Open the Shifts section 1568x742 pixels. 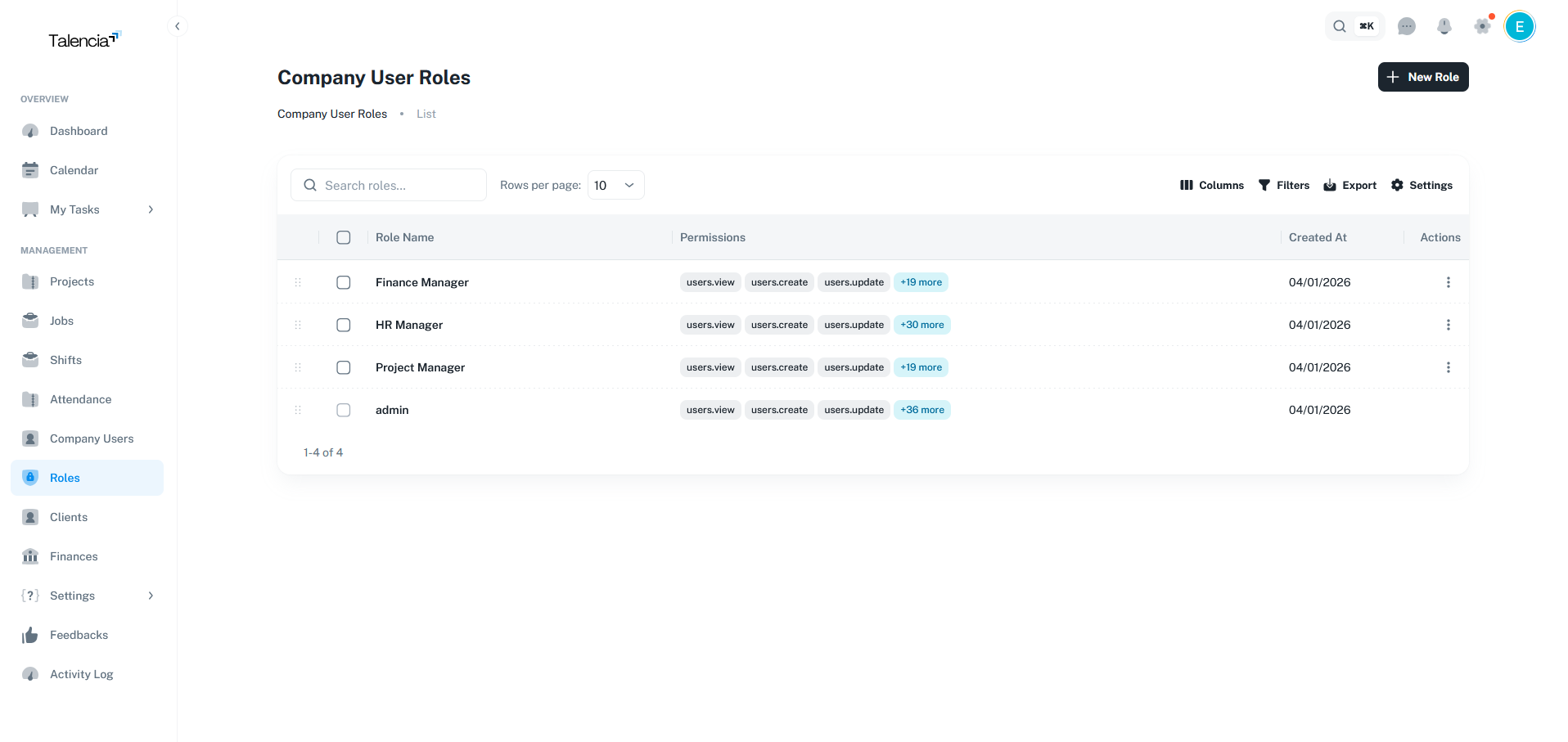click(65, 360)
